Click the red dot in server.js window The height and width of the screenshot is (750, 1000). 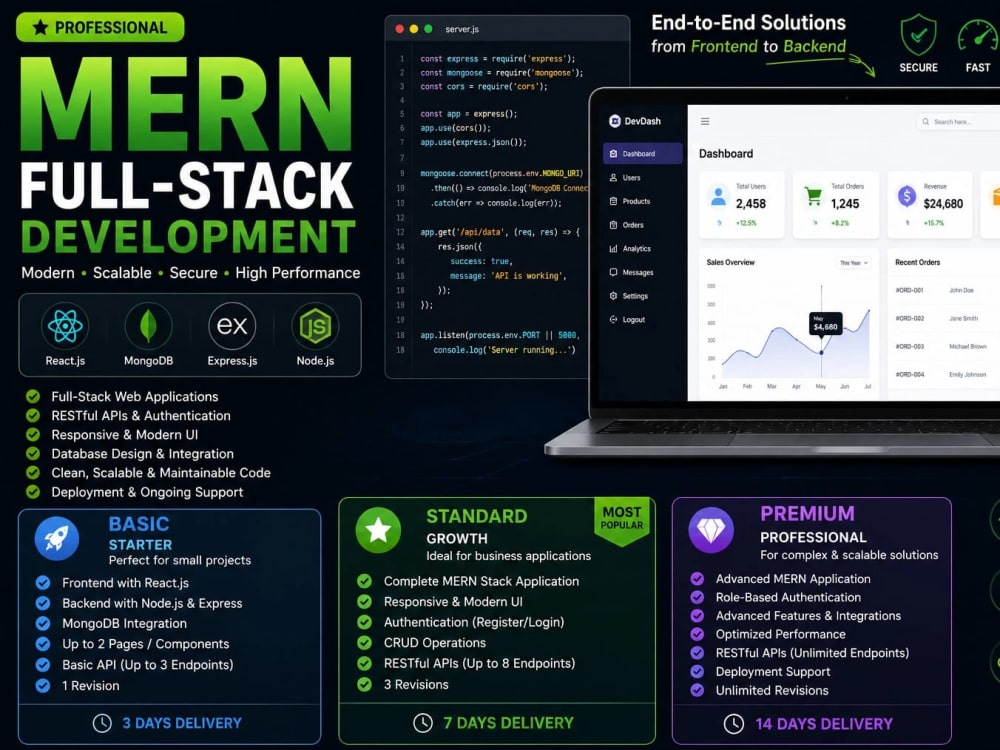point(400,29)
